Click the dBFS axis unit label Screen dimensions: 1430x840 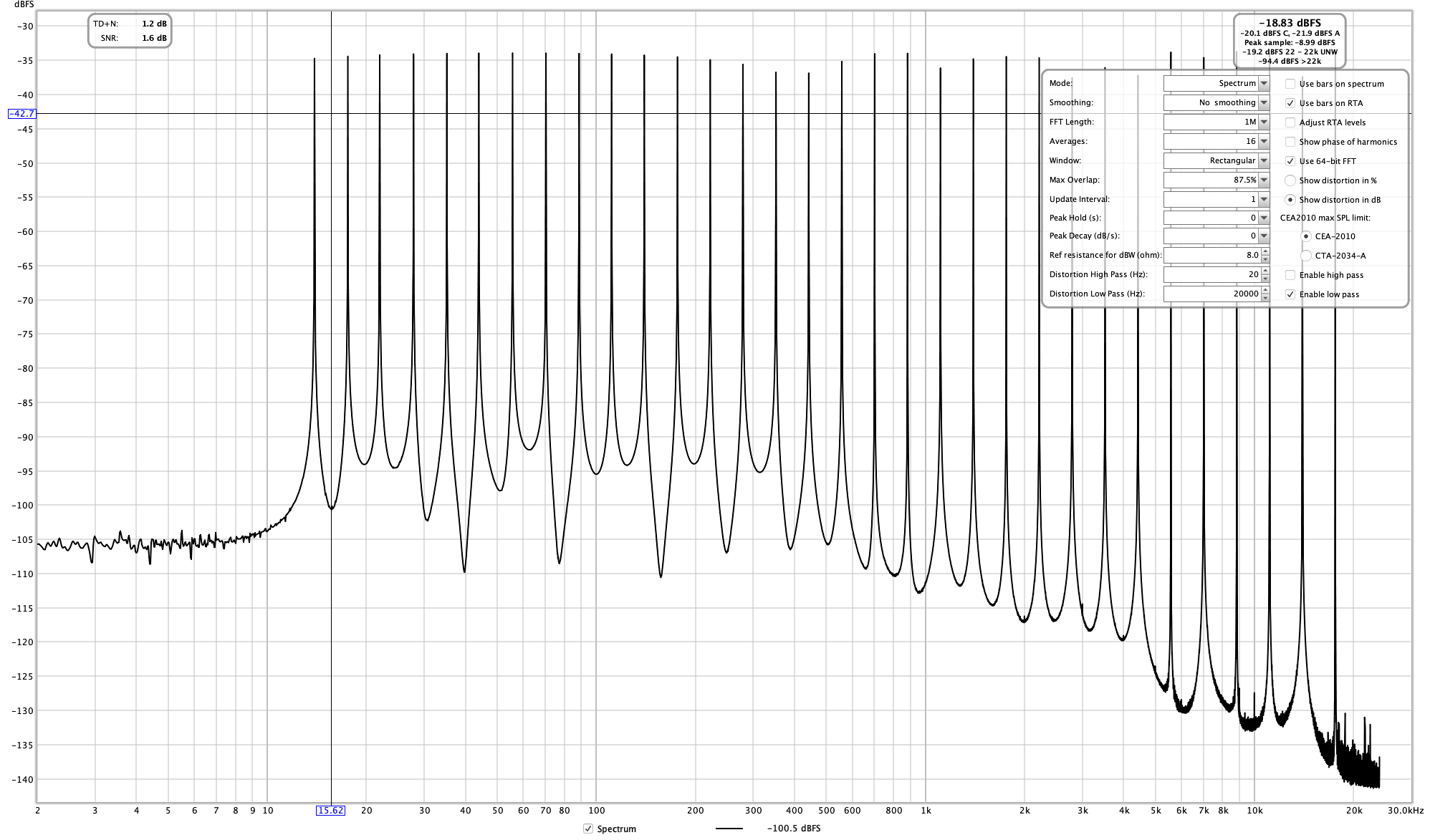tap(24, 4)
